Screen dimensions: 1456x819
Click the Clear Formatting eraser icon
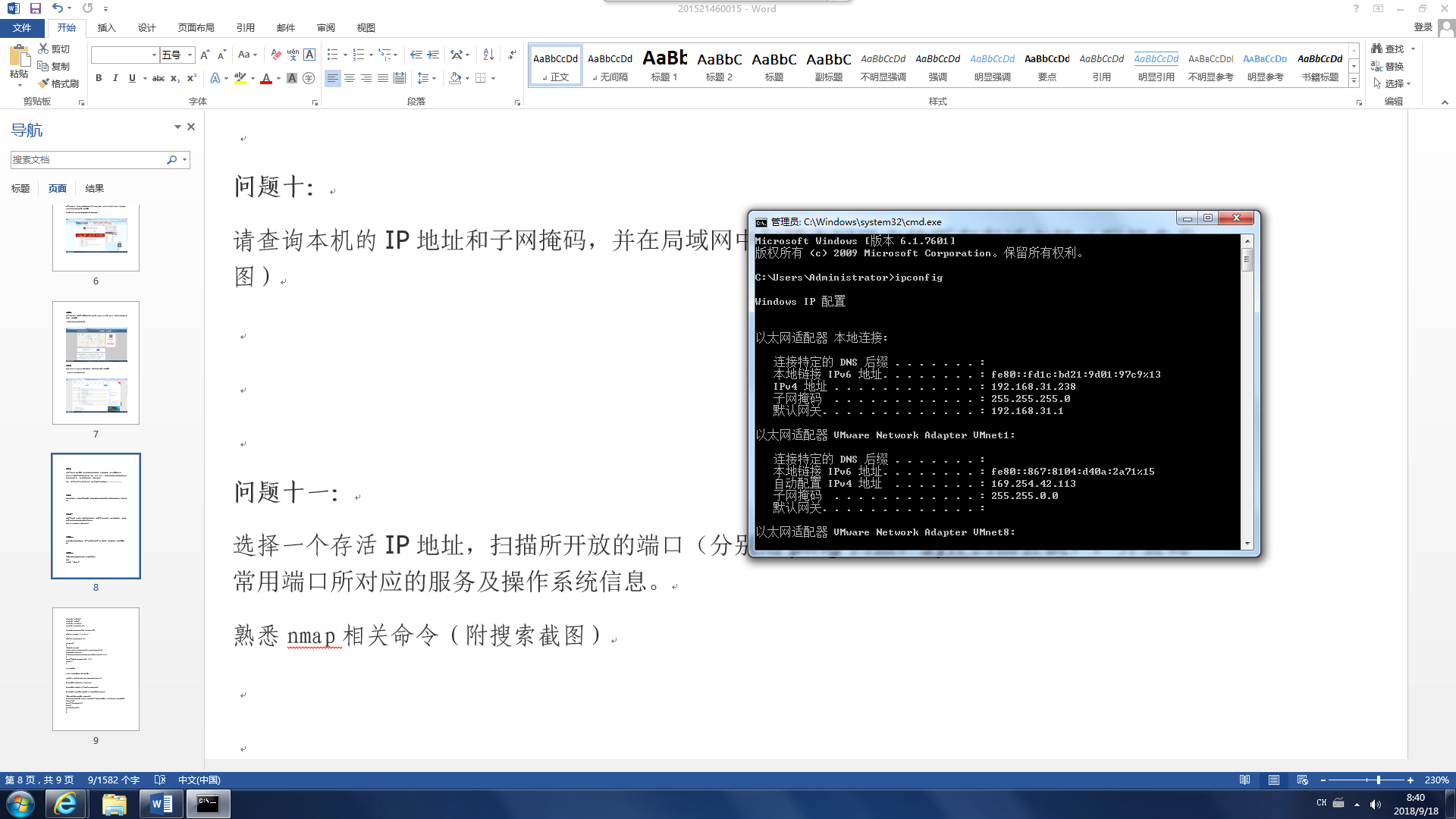click(276, 55)
